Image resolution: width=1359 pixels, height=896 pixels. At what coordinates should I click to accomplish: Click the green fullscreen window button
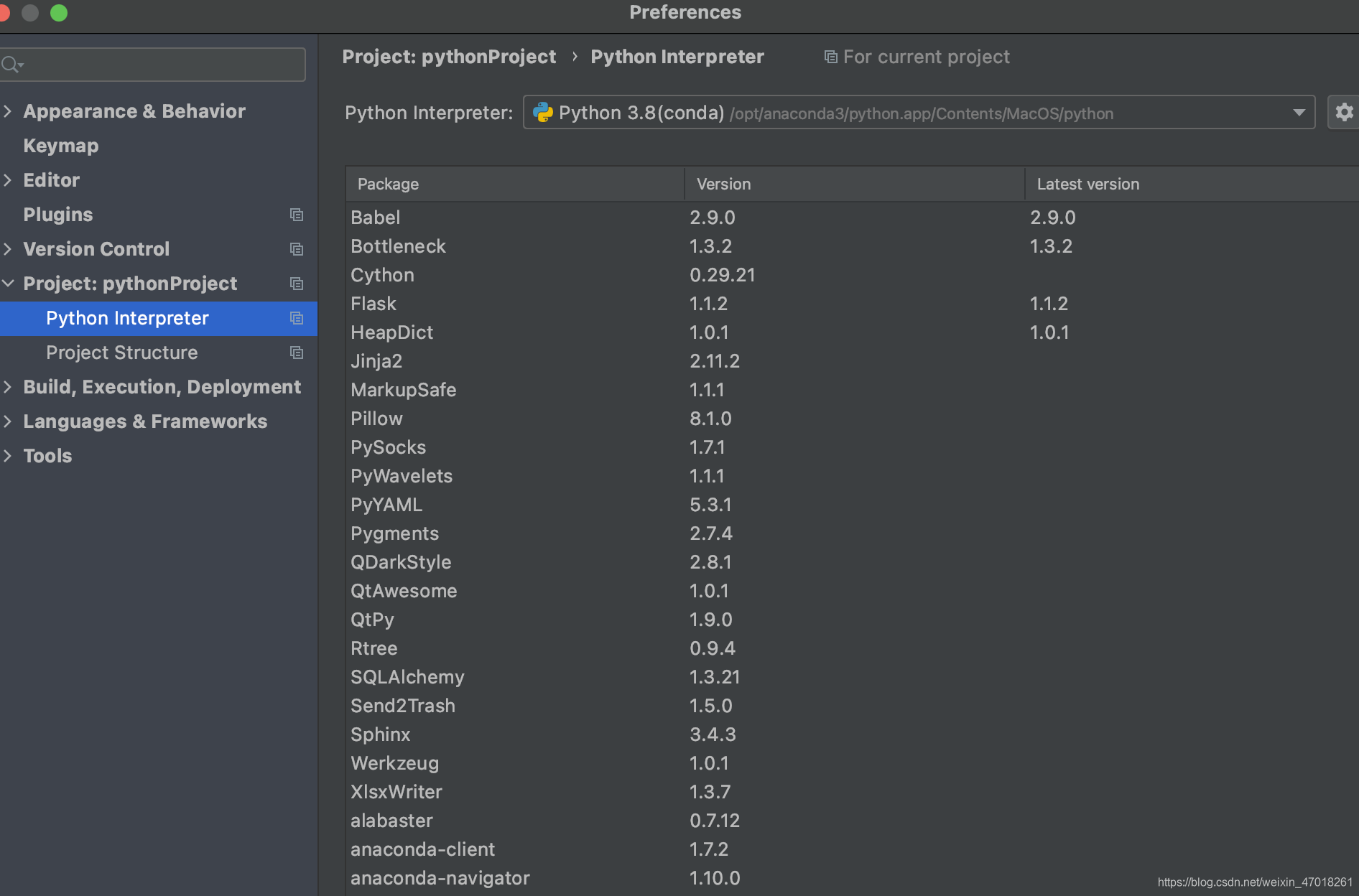(59, 13)
